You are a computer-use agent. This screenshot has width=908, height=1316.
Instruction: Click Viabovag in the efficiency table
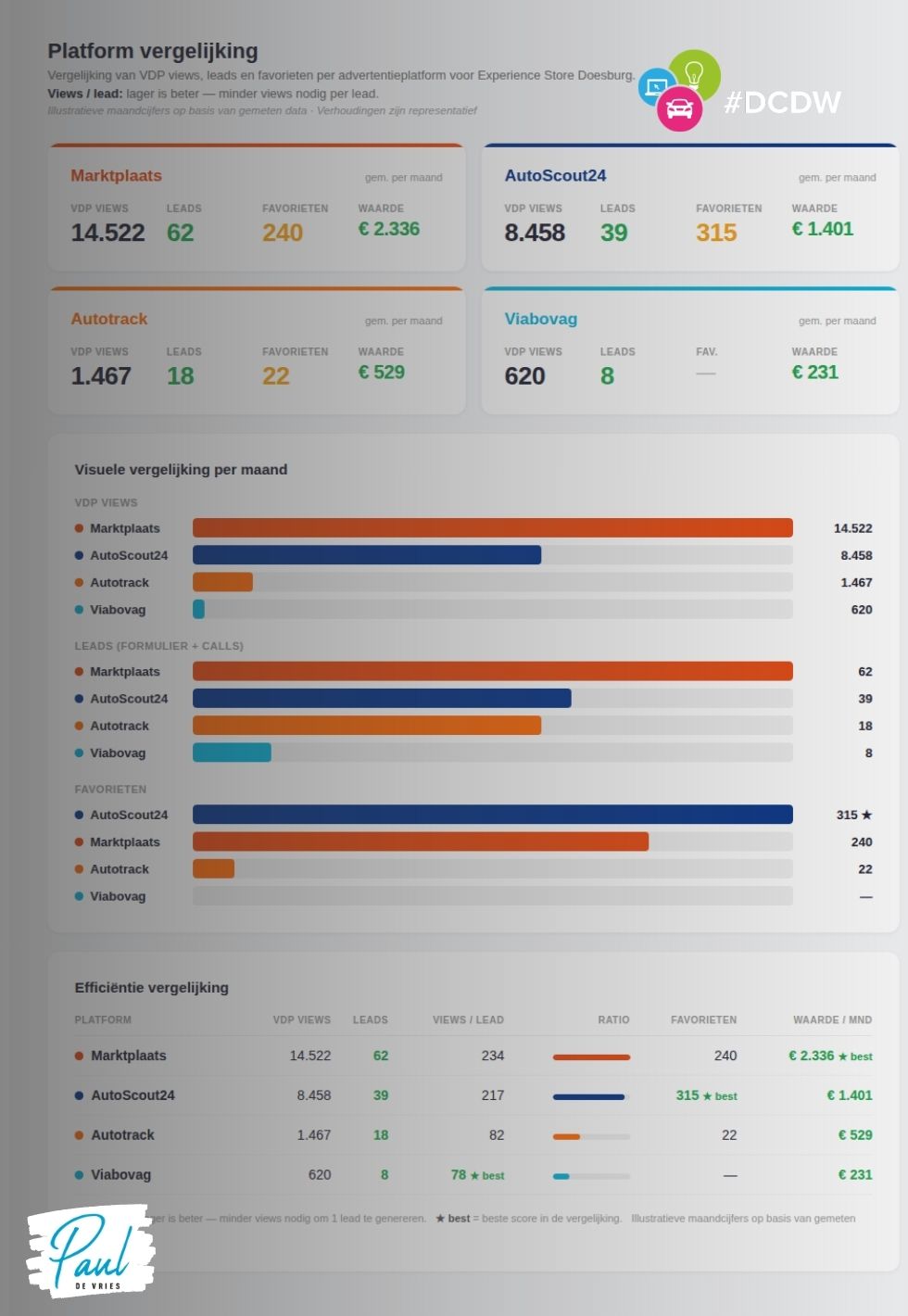120,1175
